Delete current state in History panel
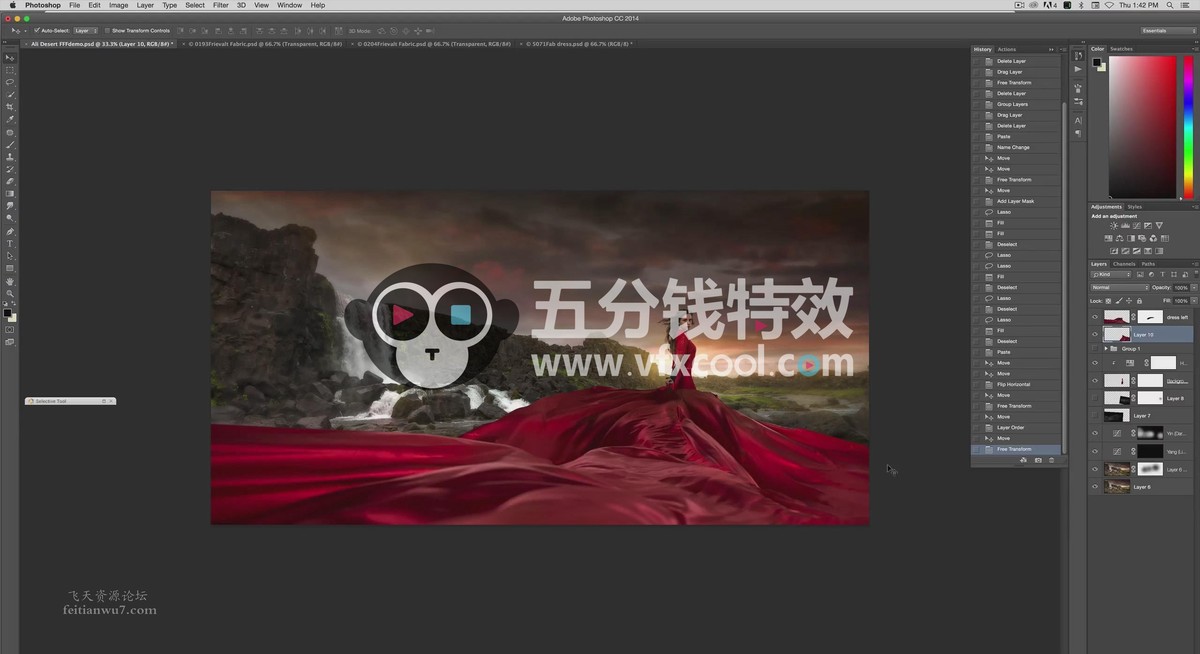 [x=1051, y=460]
